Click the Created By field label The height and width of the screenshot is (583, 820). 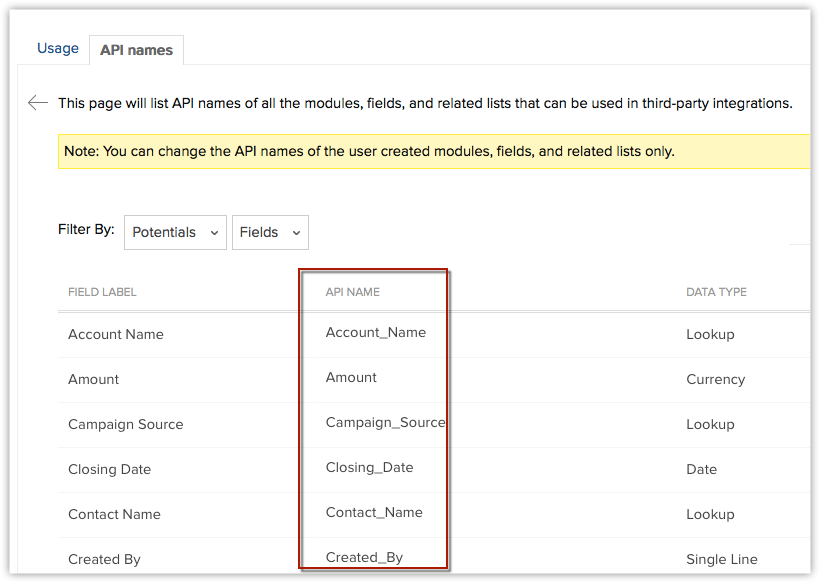pos(104,559)
